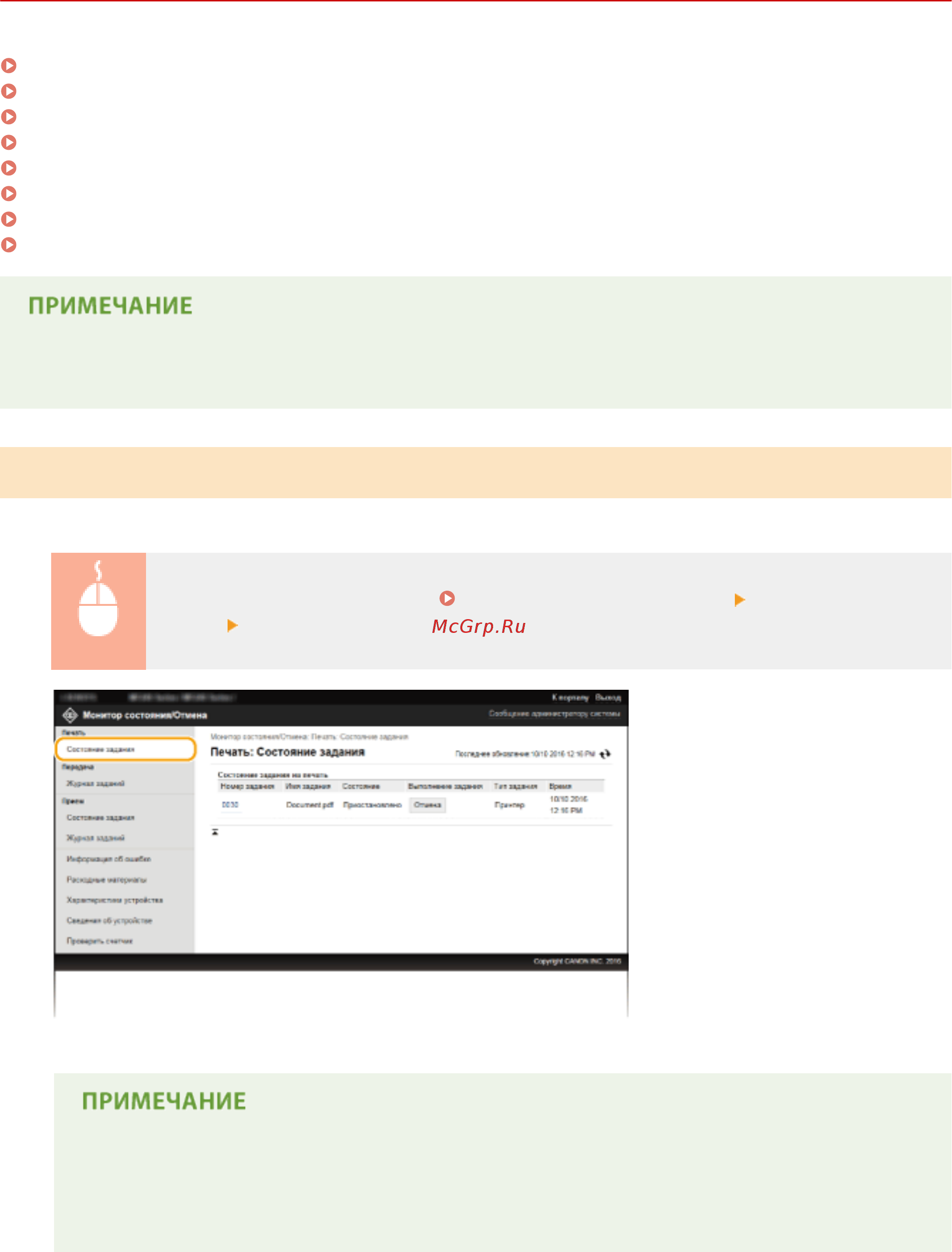
Task: Click the Document.pdf job name cell
Action: (310, 805)
